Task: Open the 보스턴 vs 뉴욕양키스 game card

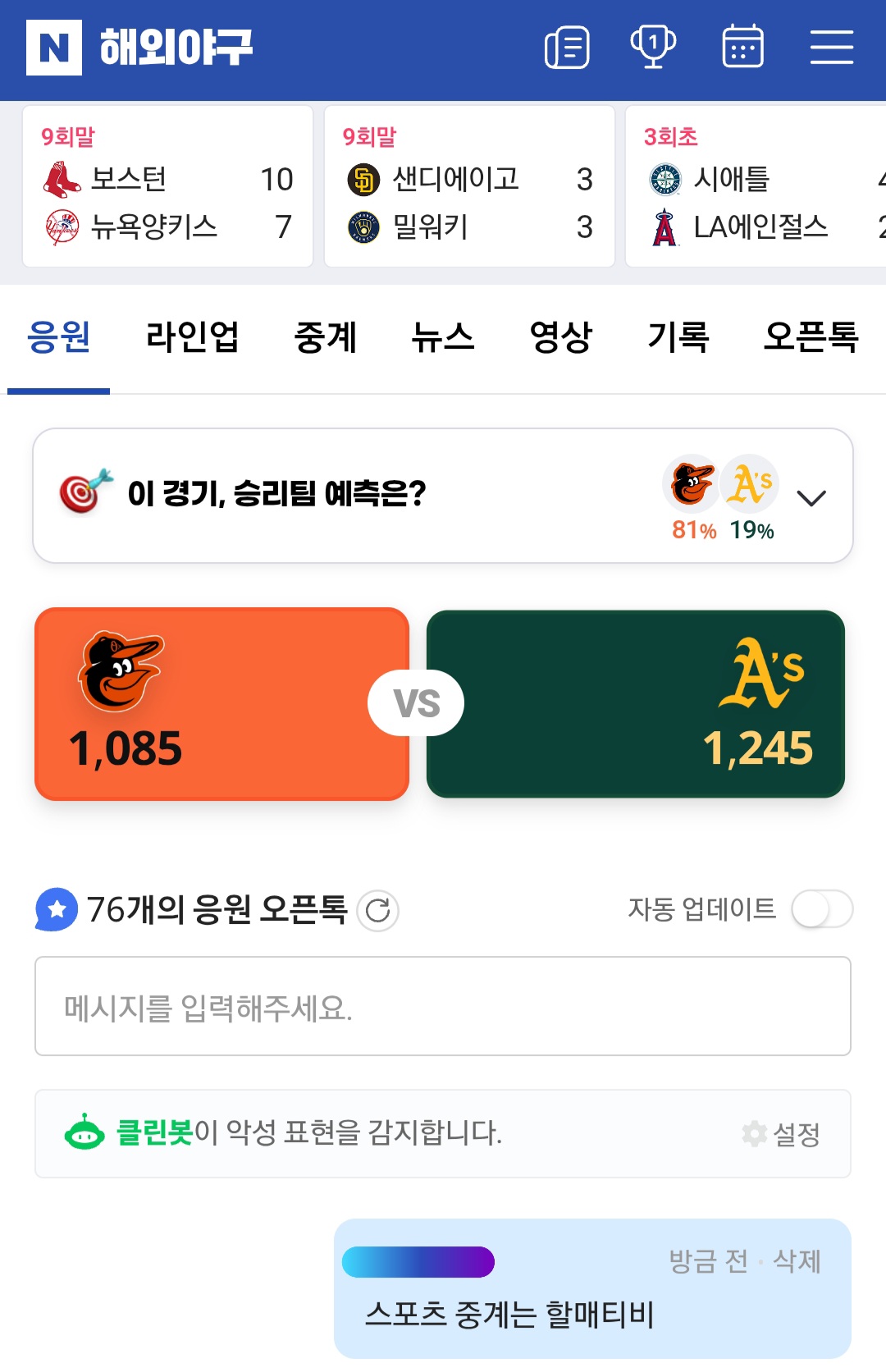Action: [x=168, y=186]
